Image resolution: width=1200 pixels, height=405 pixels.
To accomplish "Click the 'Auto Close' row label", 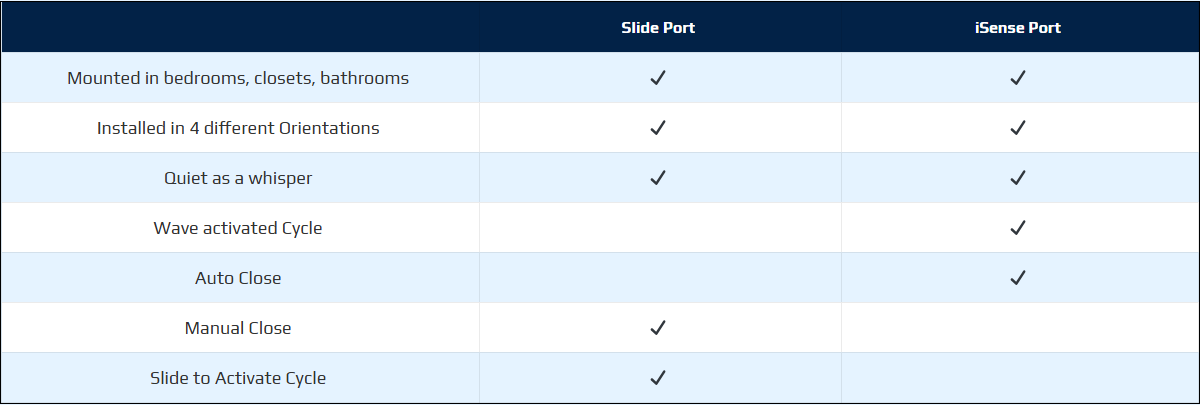I will pos(238,278).
